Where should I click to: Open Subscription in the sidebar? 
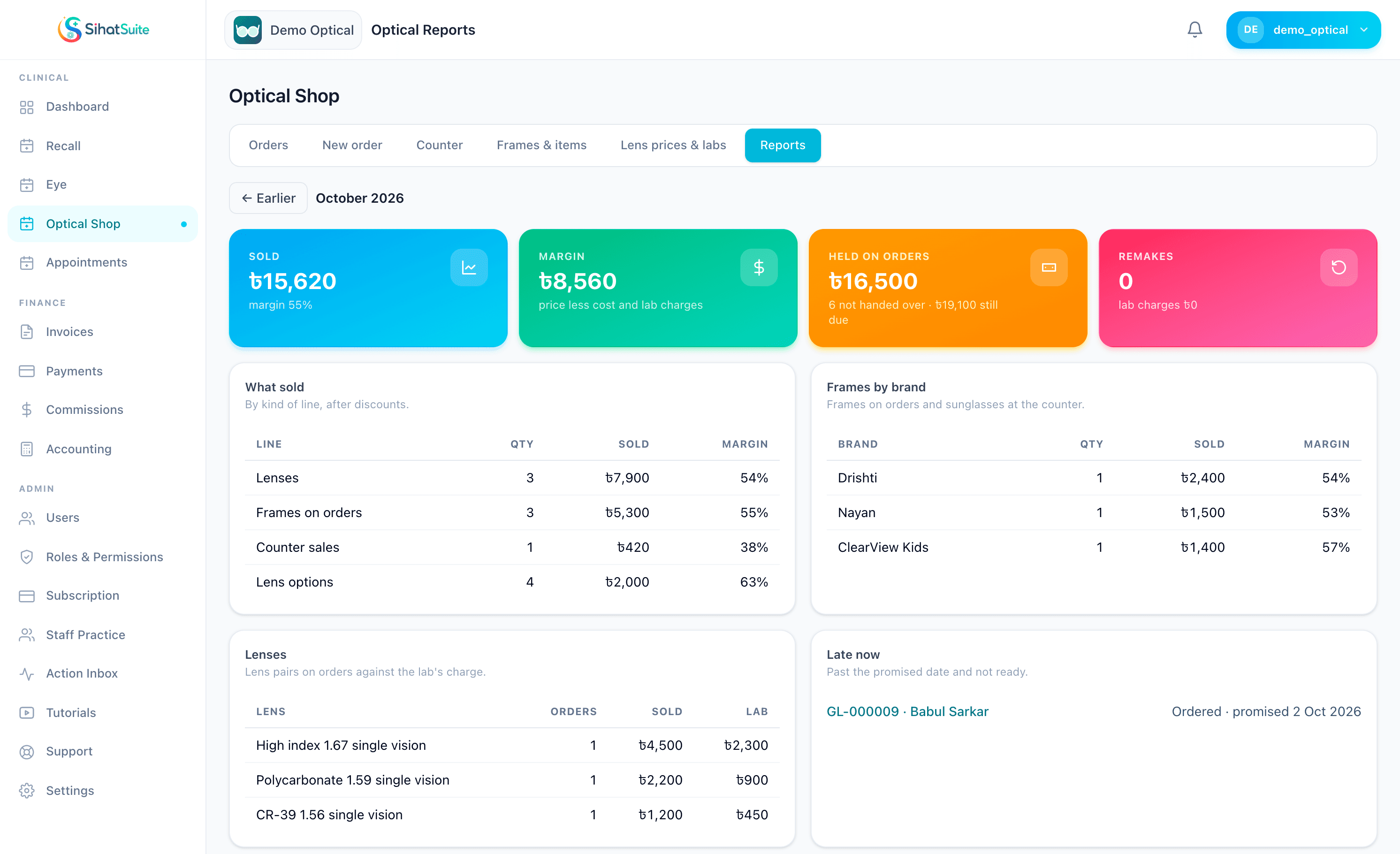pyautogui.click(x=102, y=595)
